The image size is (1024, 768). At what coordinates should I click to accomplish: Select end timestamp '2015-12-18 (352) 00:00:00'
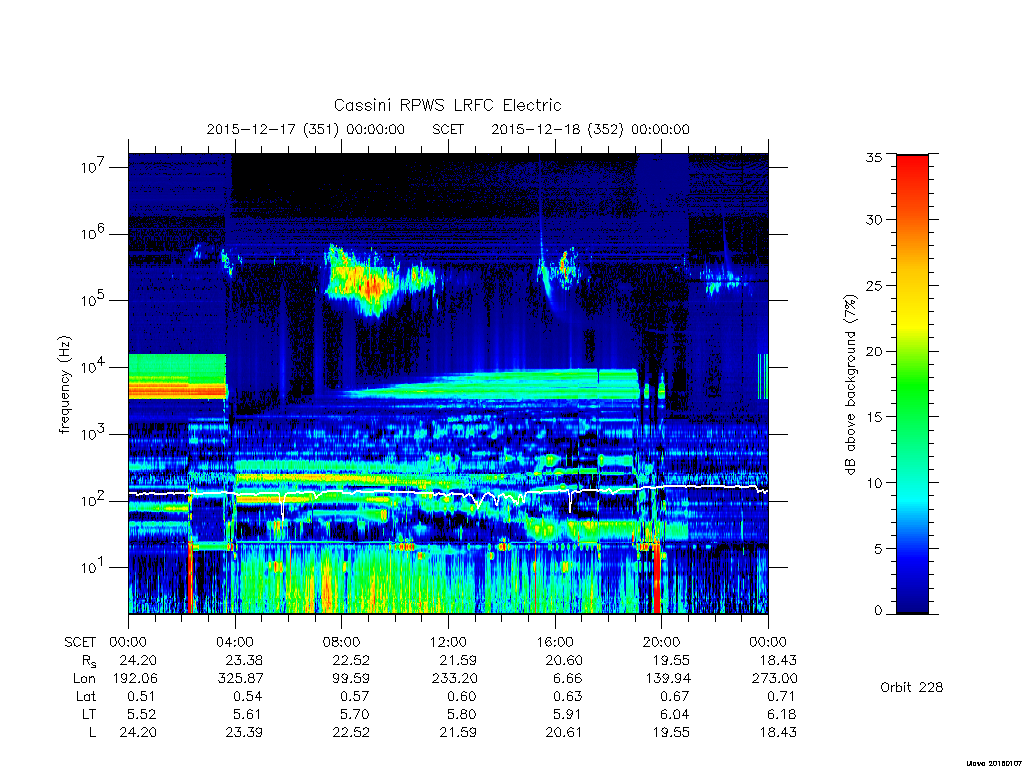(590, 129)
